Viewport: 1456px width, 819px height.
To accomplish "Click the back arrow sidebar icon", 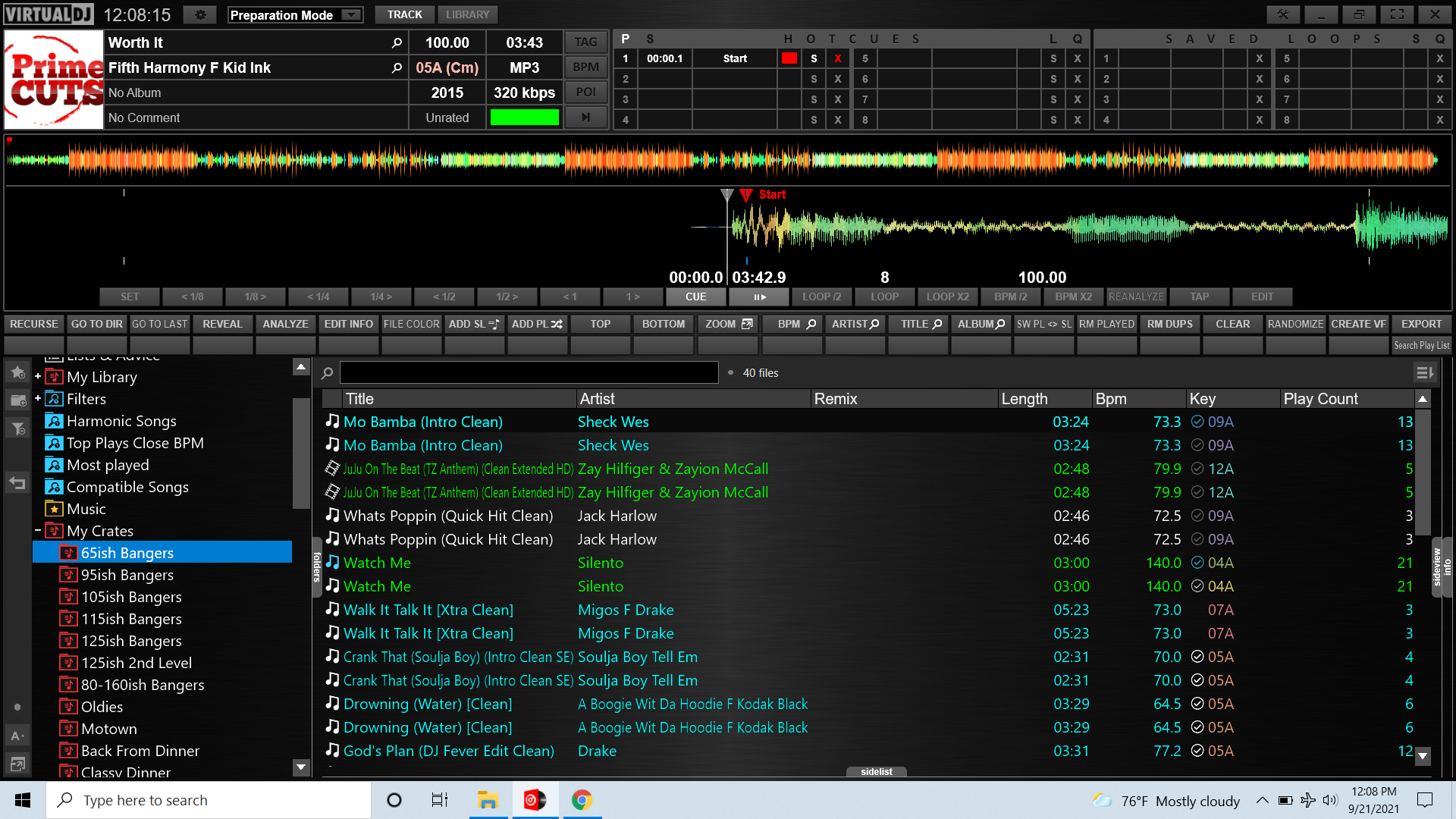I will tap(17, 483).
